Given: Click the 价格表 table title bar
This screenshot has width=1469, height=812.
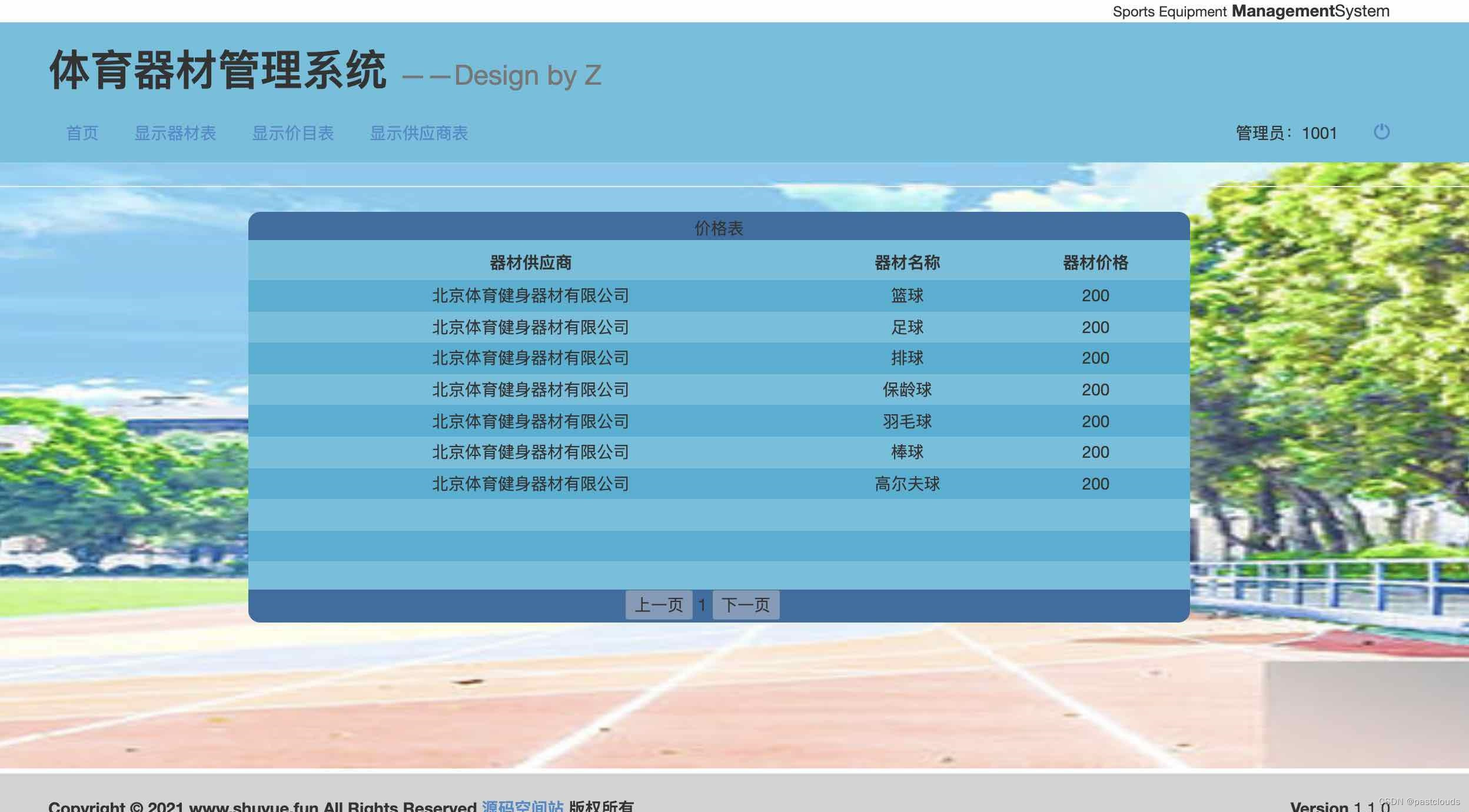Looking at the screenshot, I should (719, 228).
